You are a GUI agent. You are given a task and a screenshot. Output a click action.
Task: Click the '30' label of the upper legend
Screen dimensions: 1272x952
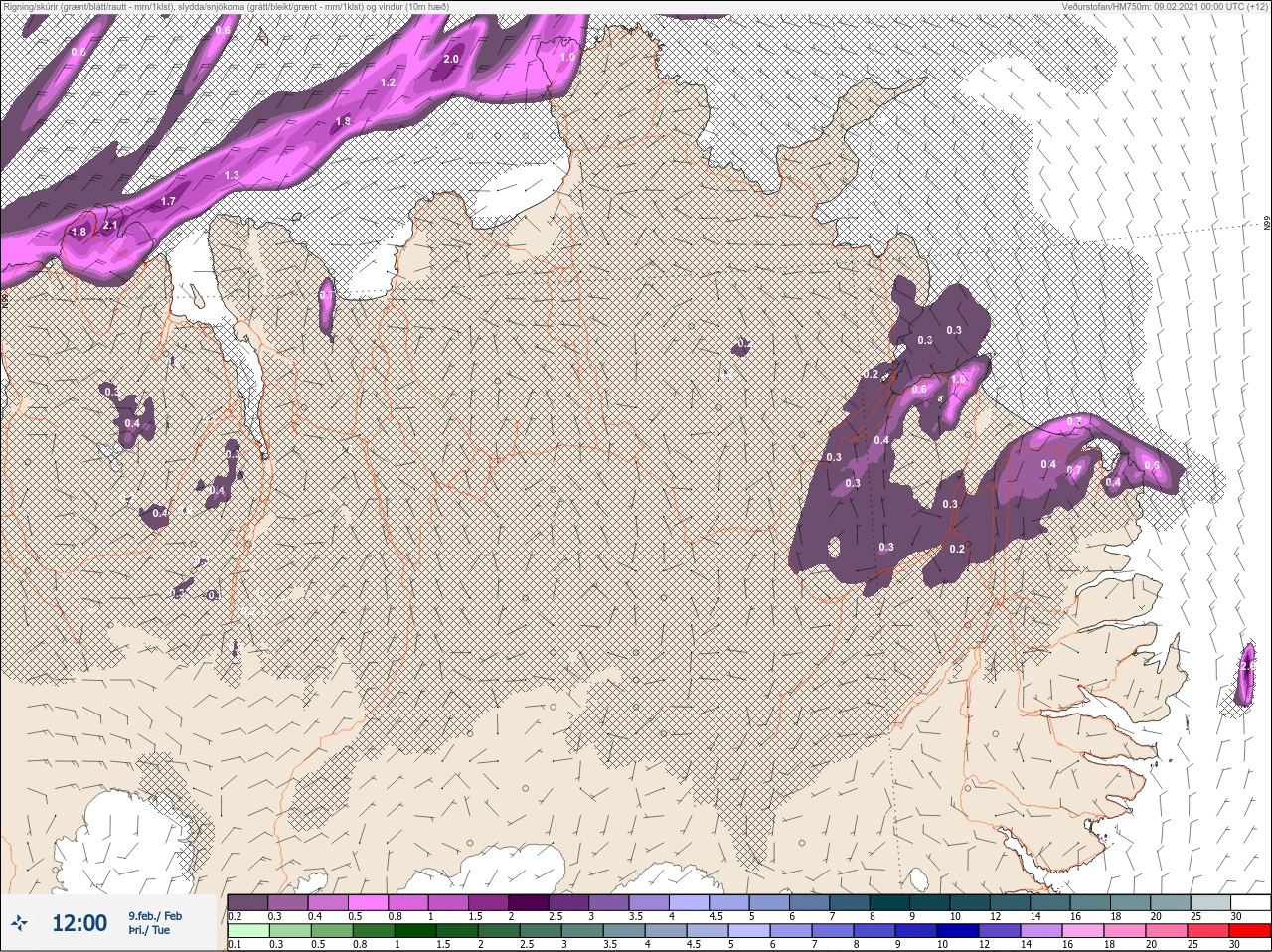pos(1236,916)
